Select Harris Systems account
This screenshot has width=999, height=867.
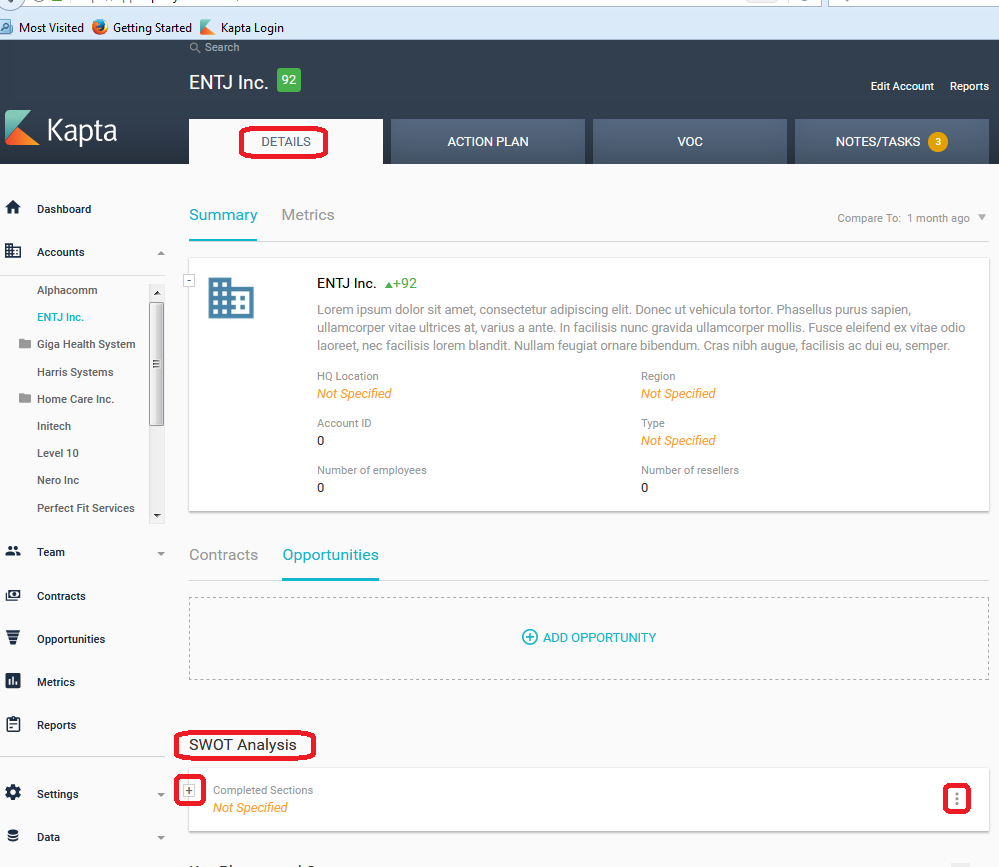click(x=75, y=372)
